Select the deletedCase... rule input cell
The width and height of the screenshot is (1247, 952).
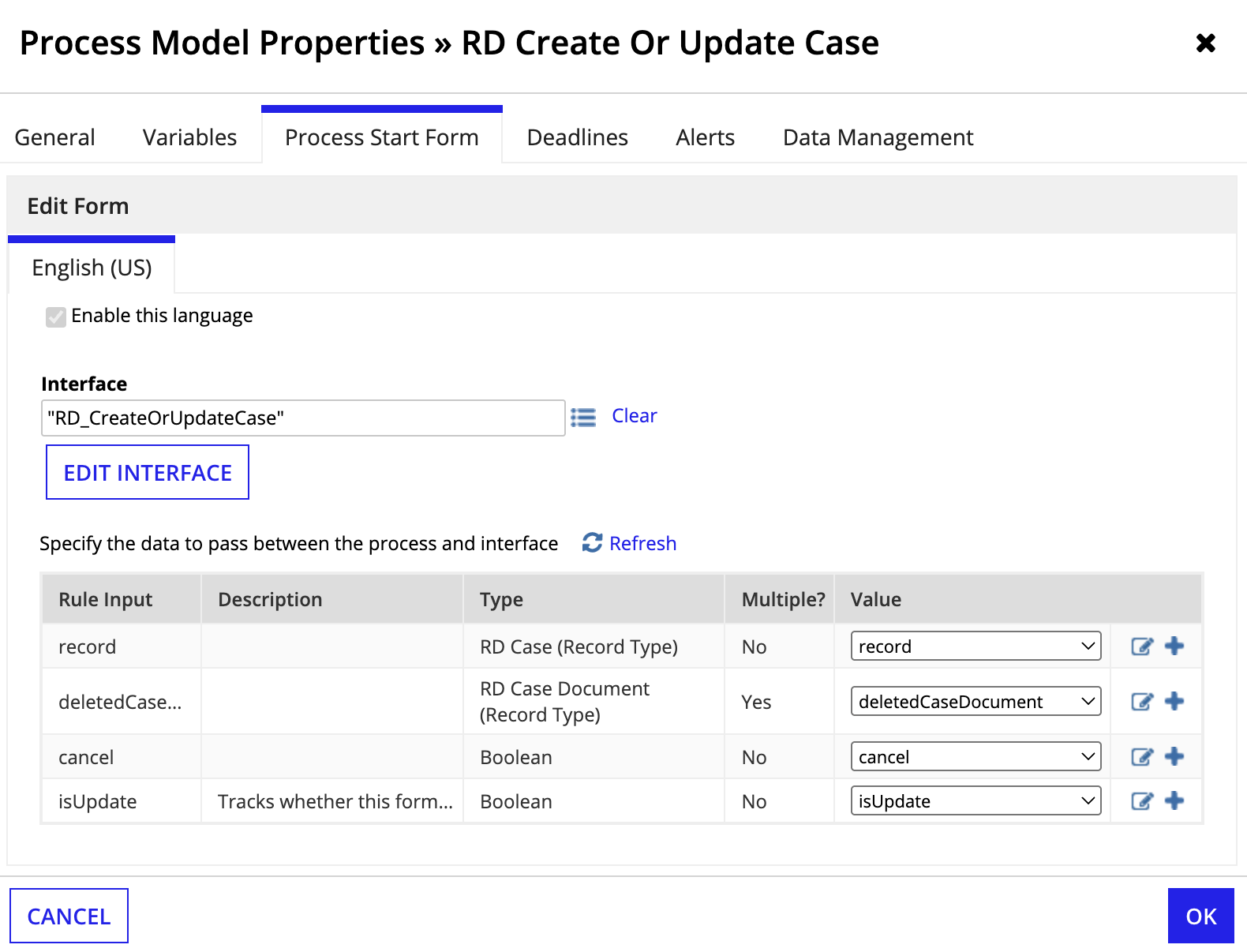pos(120,703)
